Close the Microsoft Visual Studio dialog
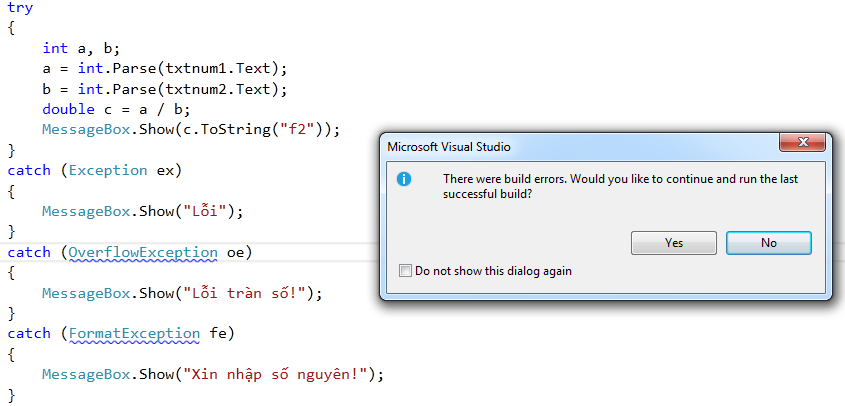This screenshot has height=406, width=845. (x=802, y=143)
